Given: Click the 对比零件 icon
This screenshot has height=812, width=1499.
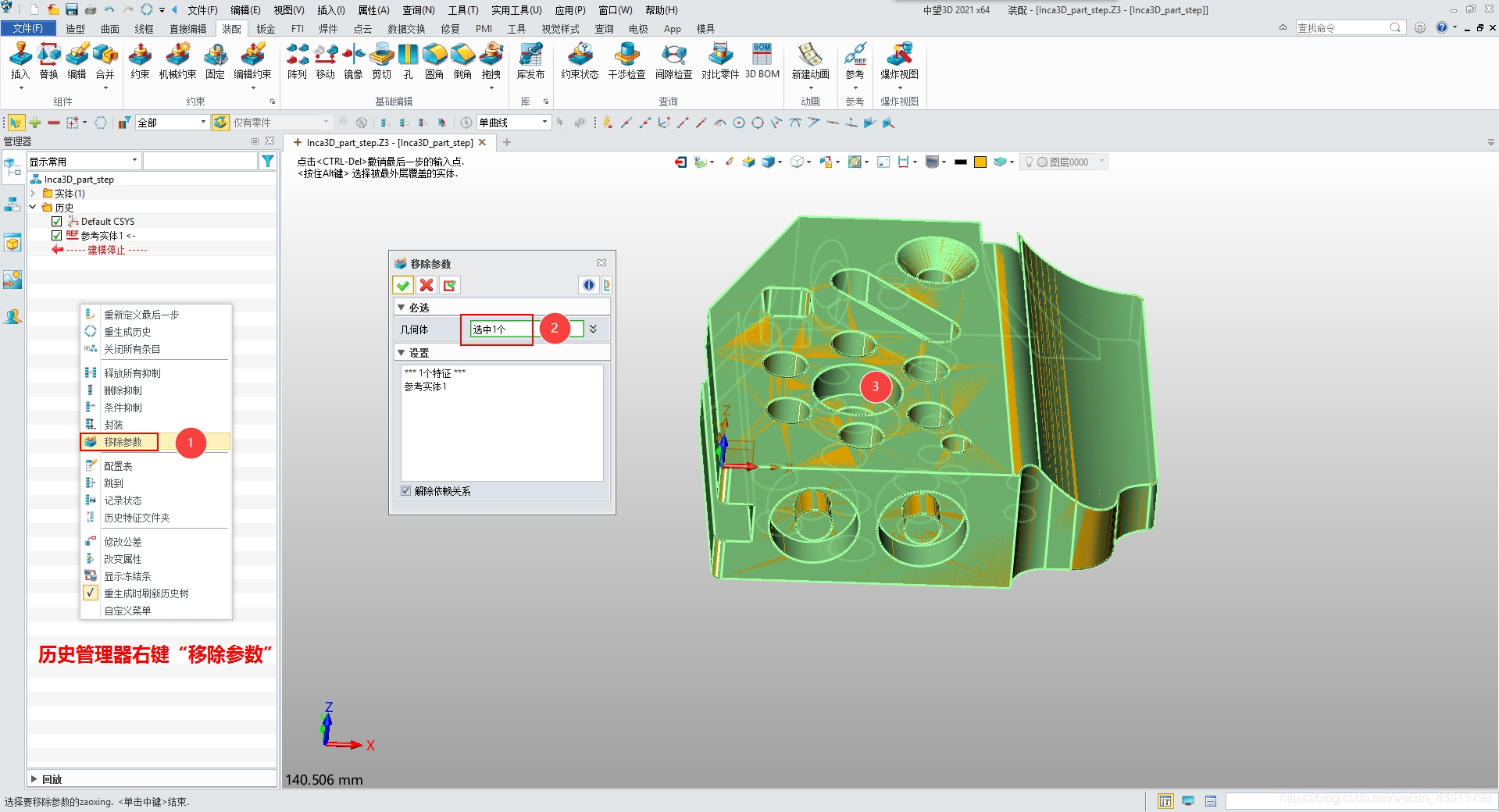Looking at the screenshot, I should click(x=720, y=61).
